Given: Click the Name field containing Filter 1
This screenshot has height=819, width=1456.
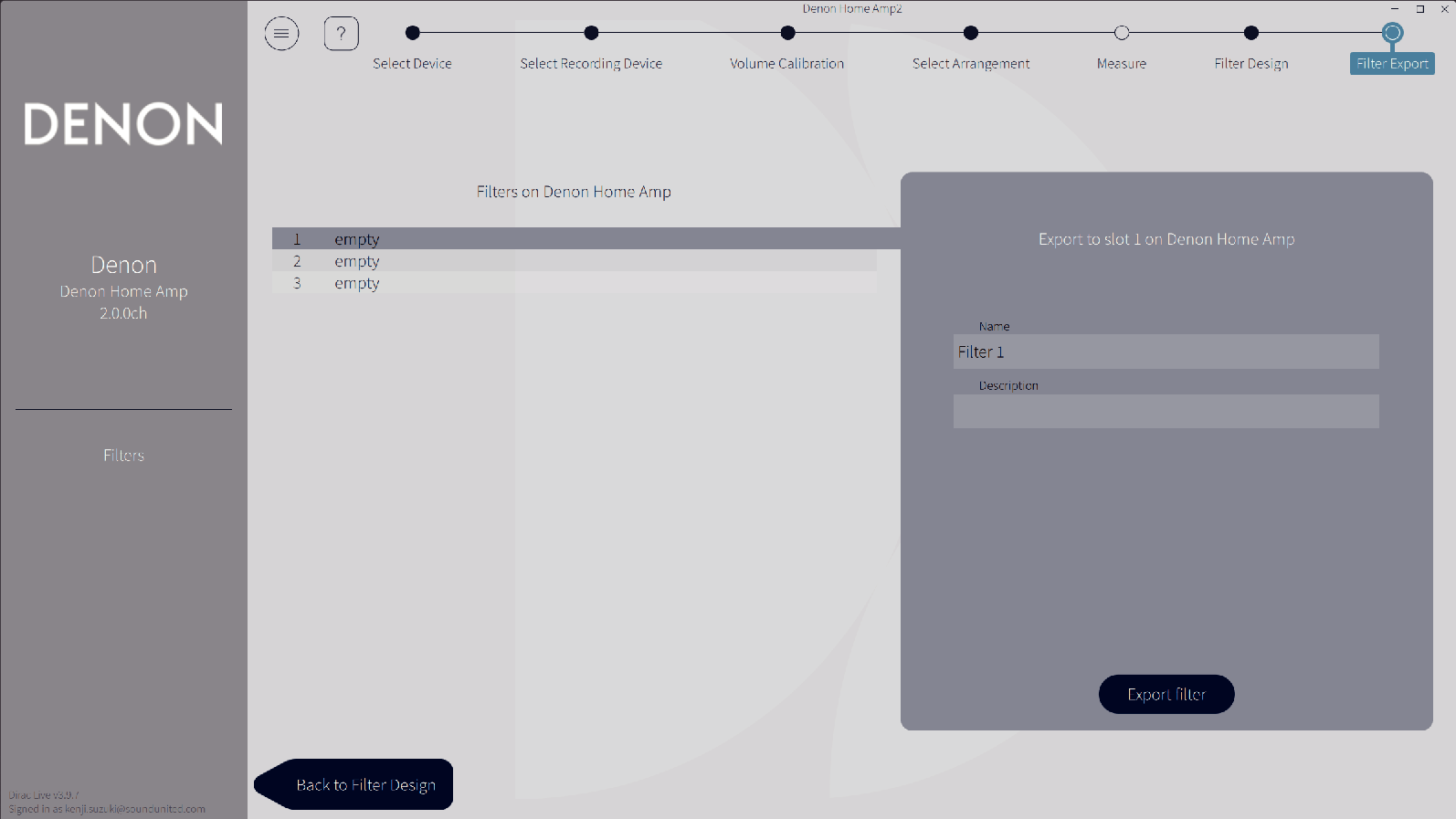Looking at the screenshot, I should tap(1166, 352).
